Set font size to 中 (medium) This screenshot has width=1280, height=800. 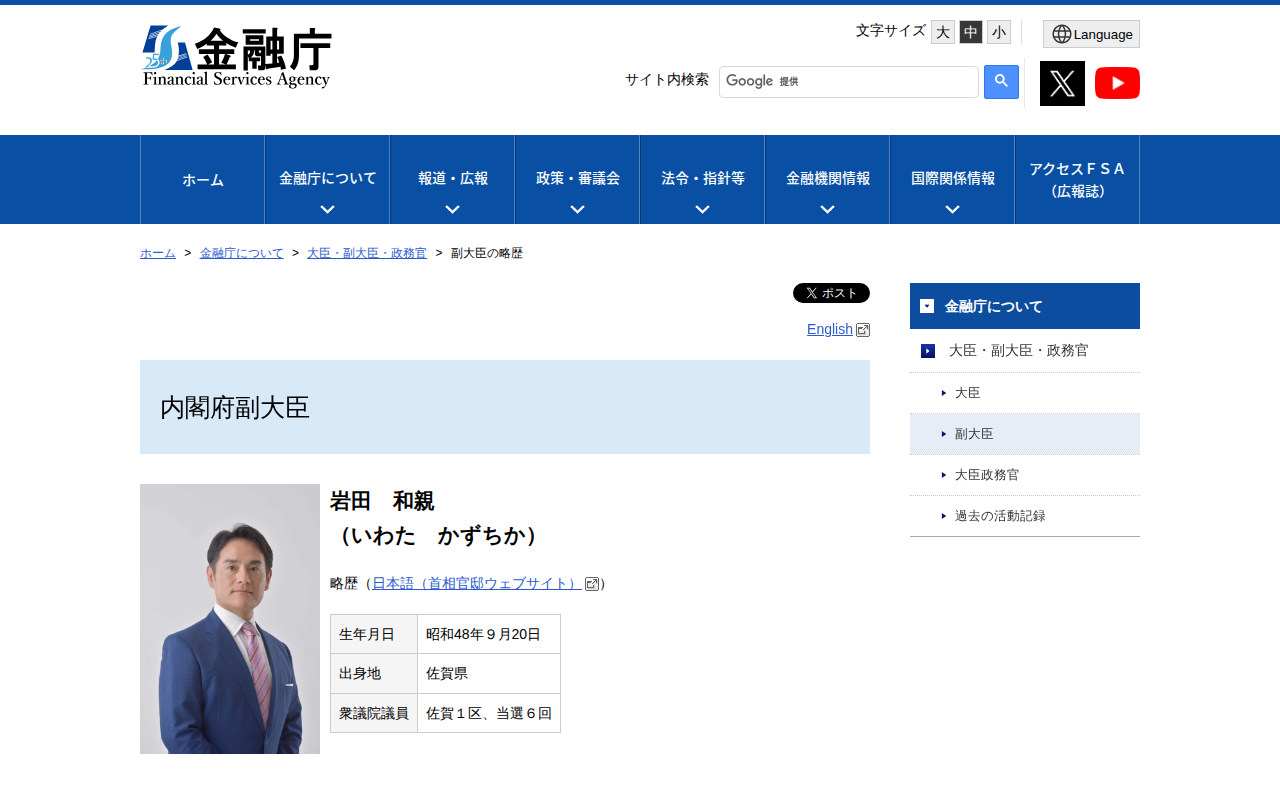pyautogui.click(x=970, y=32)
